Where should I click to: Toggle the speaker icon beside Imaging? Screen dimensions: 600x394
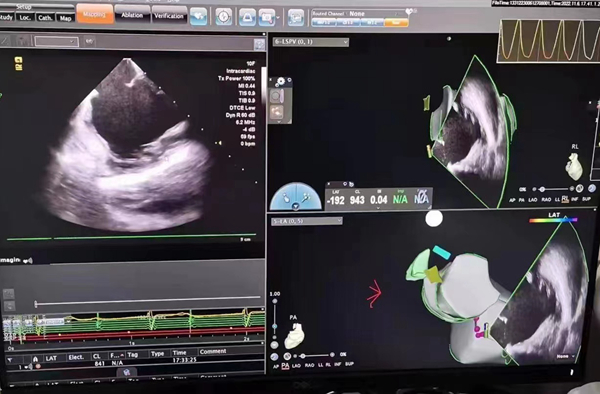click(28, 261)
